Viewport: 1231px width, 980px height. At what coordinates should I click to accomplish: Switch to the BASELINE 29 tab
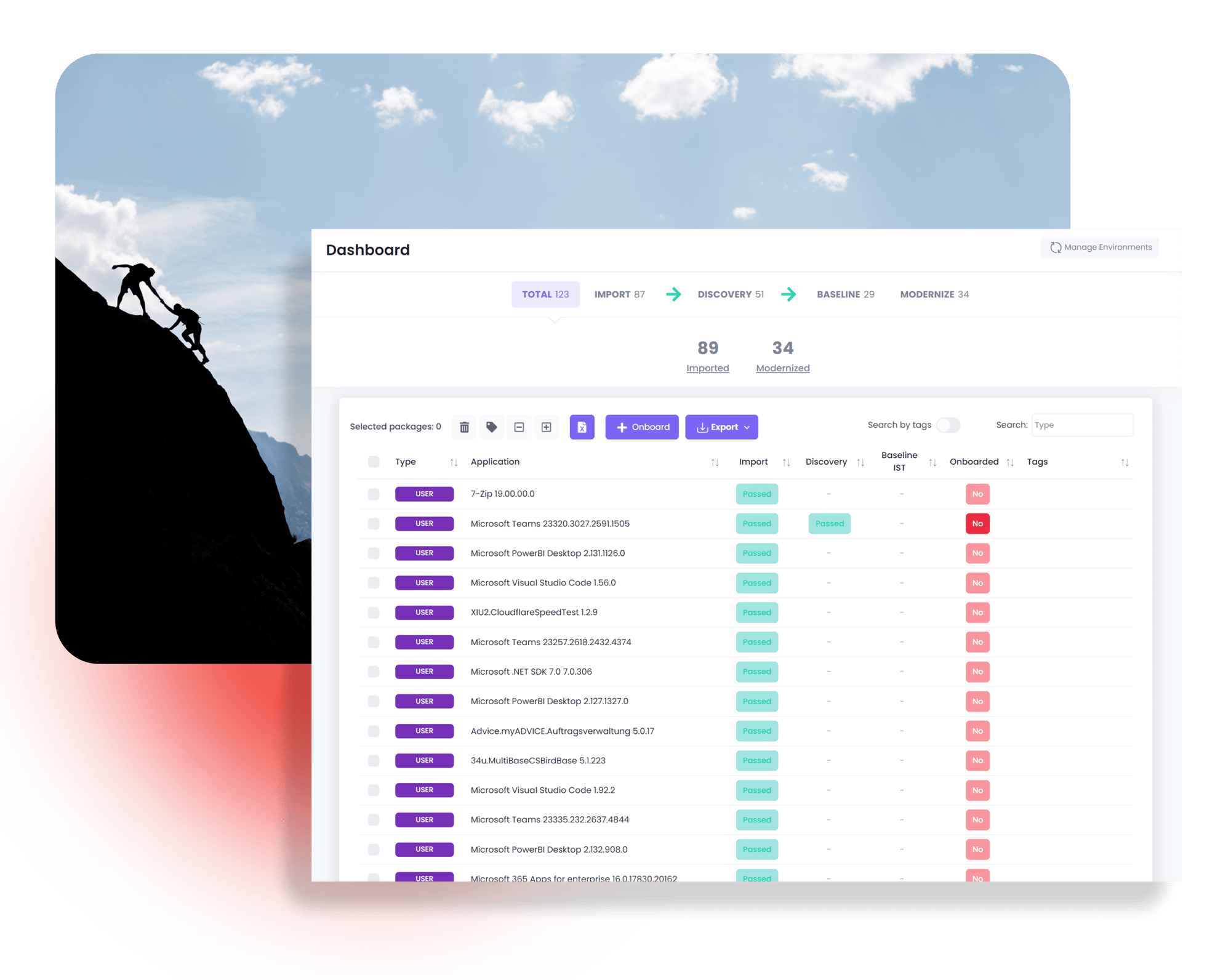(845, 294)
